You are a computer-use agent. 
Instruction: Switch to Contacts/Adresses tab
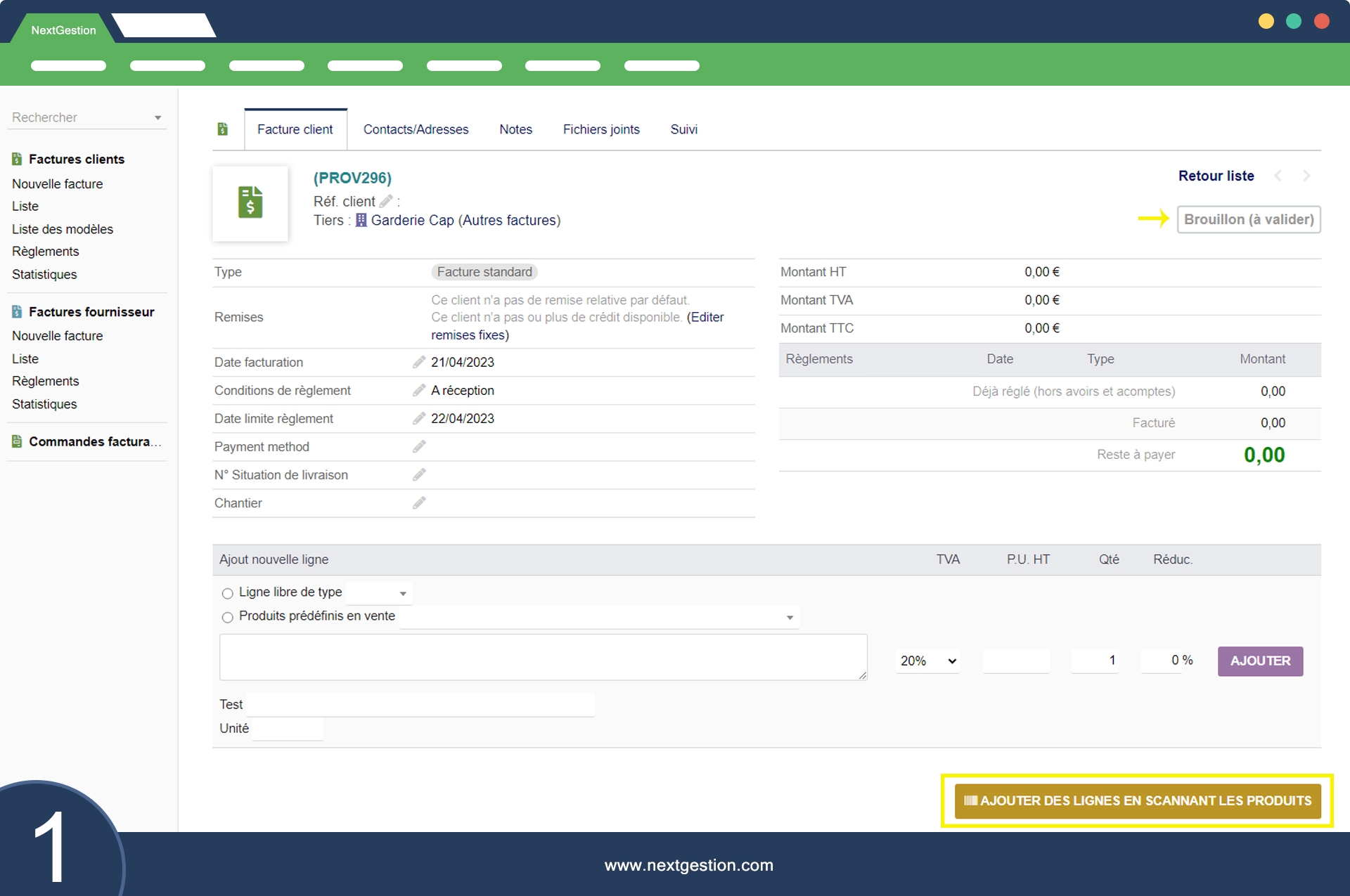(x=416, y=129)
